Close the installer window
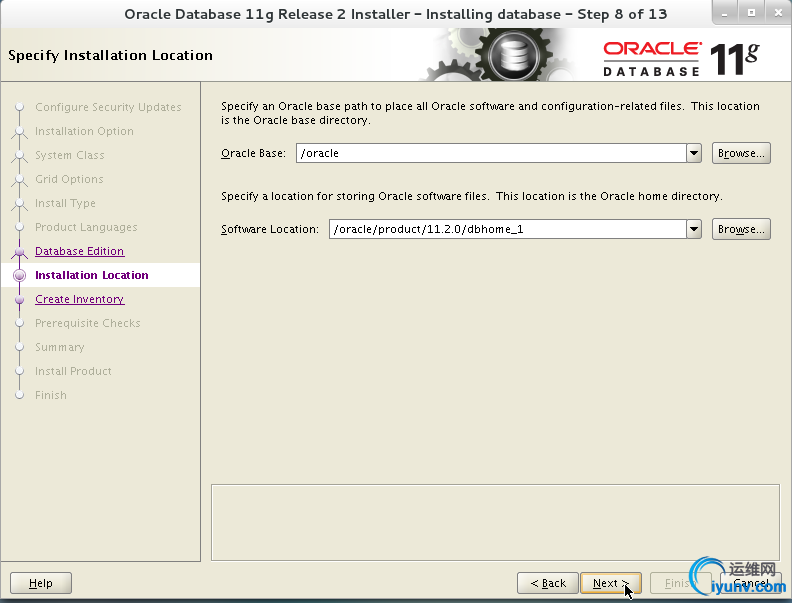This screenshot has height=603, width=792. point(778,13)
